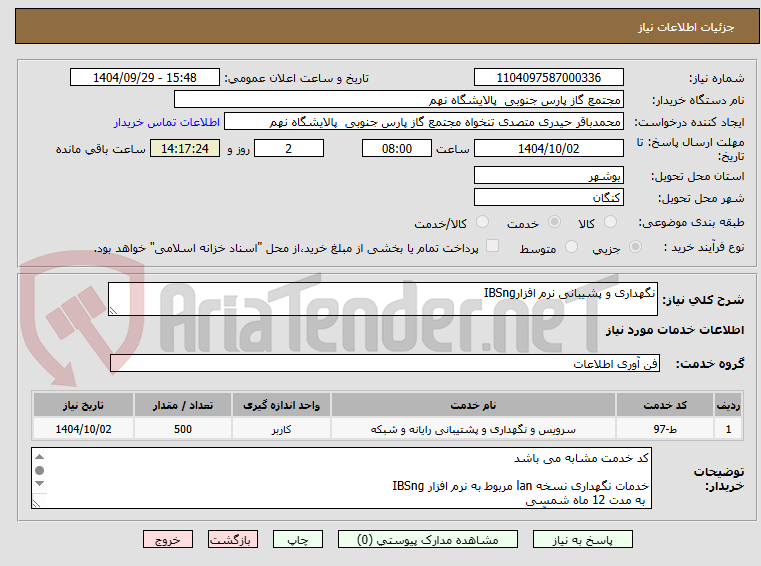Open اطلاعات تماس خریدار link

[167, 122]
